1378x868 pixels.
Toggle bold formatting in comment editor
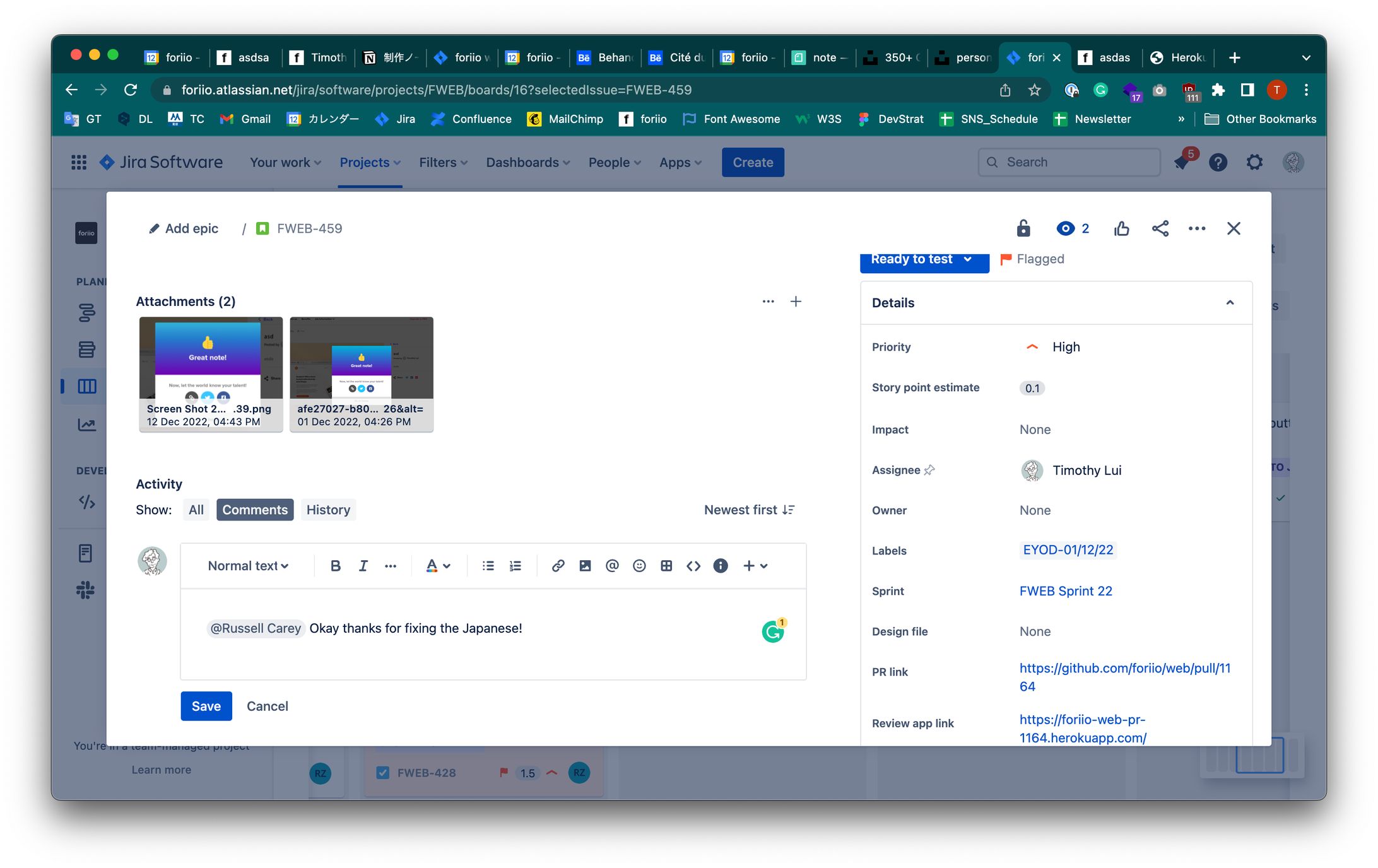click(x=336, y=566)
